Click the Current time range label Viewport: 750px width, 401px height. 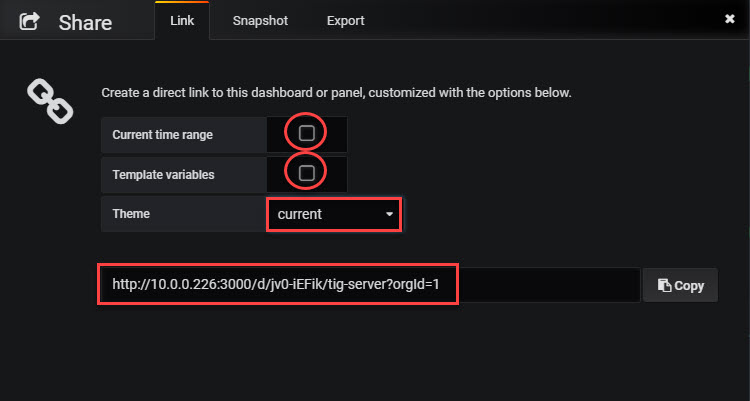[163, 135]
